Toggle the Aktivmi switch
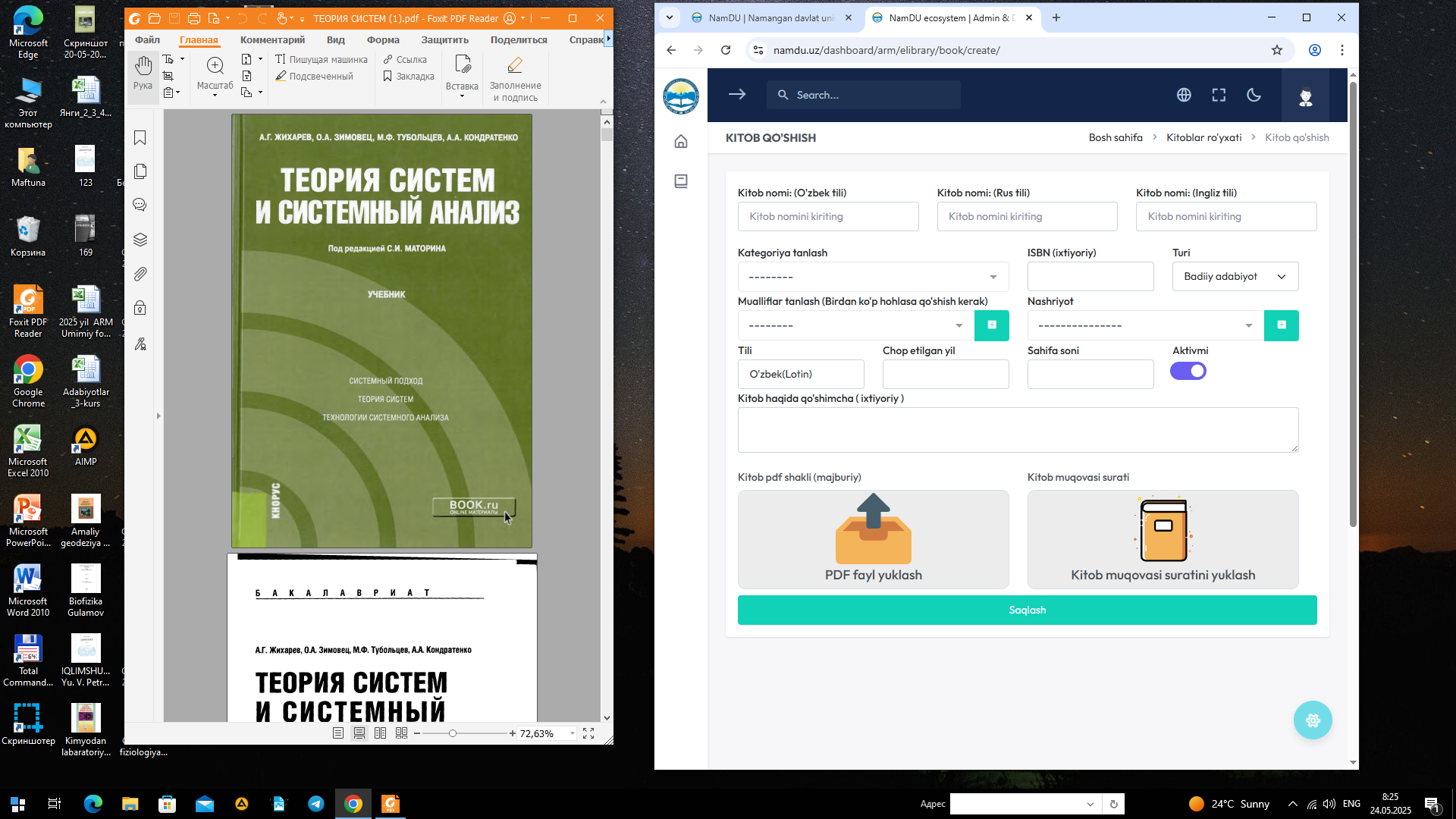The width and height of the screenshot is (1456, 819). [x=1188, y=371]
